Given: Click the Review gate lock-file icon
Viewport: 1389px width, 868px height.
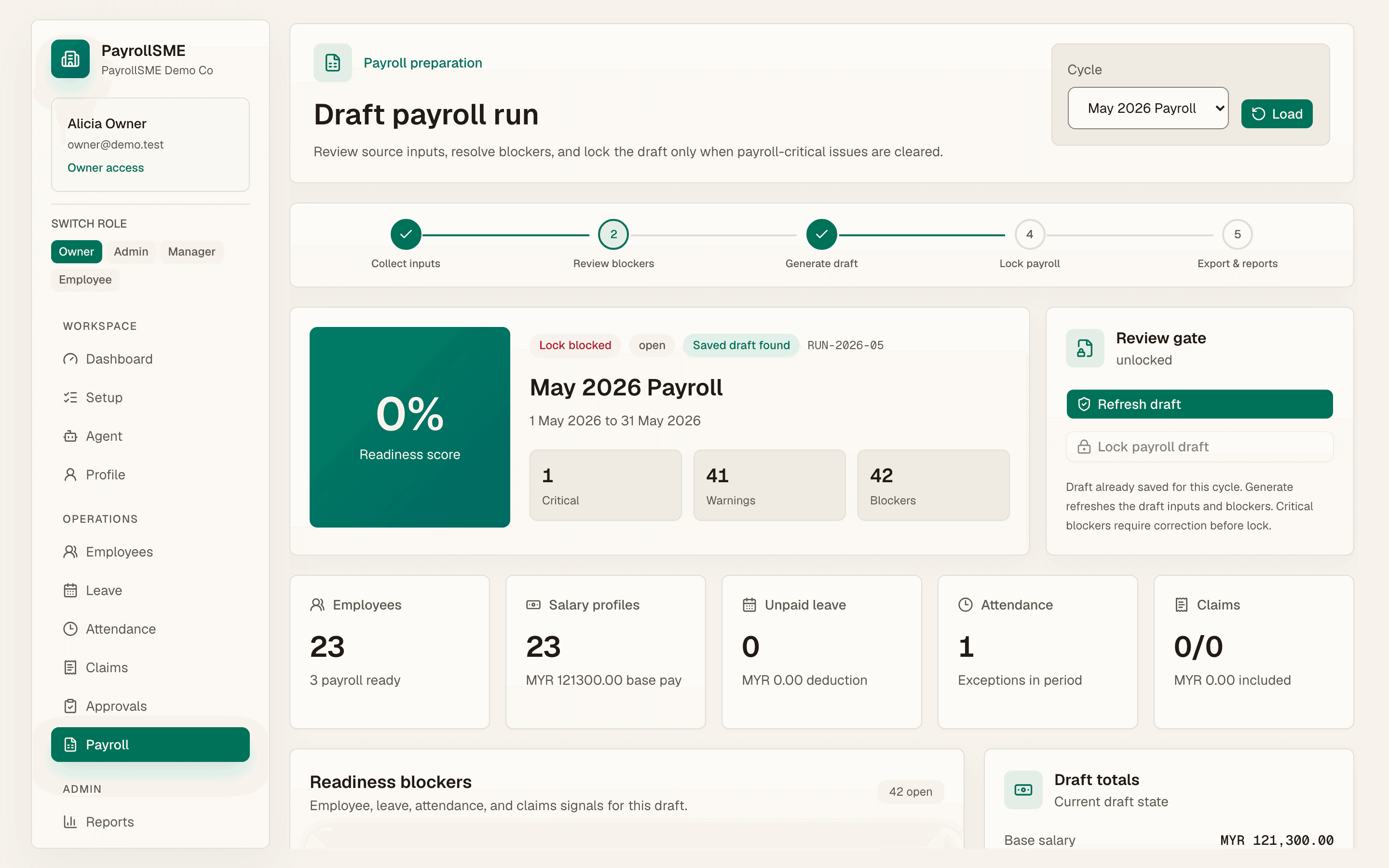Looking at the screenshot, I should point(1084,348).
